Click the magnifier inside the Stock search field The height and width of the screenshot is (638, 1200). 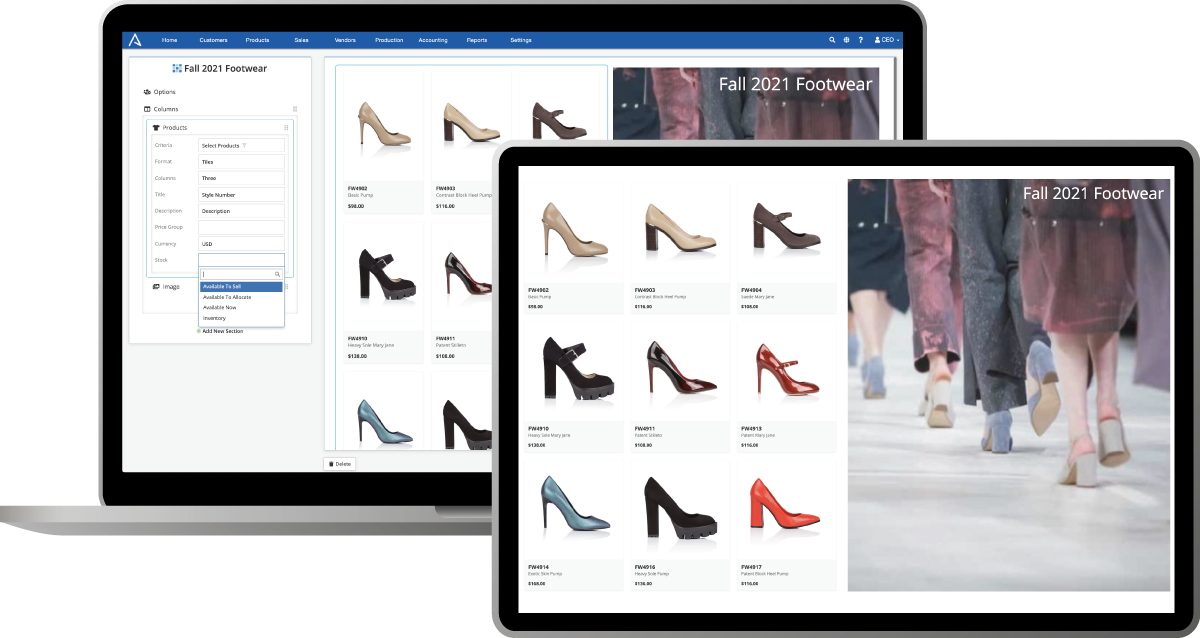(x=278, y=274)
